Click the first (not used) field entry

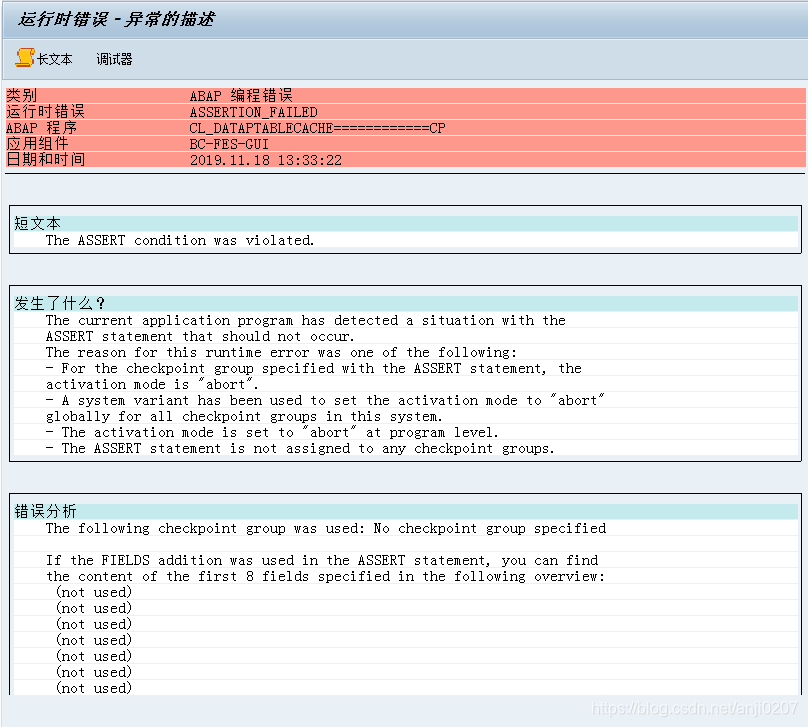click(x=93, y=591)
